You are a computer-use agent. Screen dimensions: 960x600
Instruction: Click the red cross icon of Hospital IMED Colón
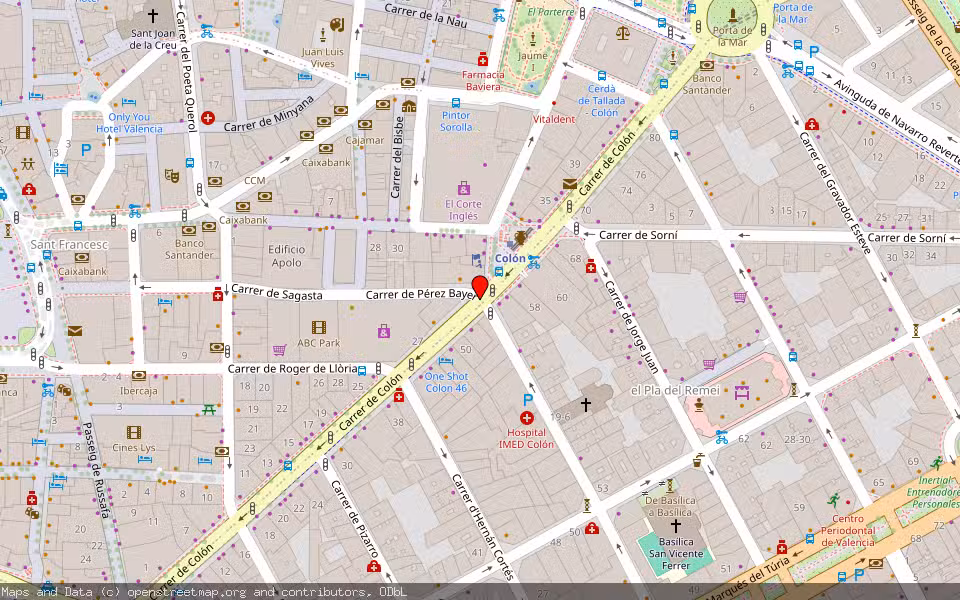click(527, 417)
